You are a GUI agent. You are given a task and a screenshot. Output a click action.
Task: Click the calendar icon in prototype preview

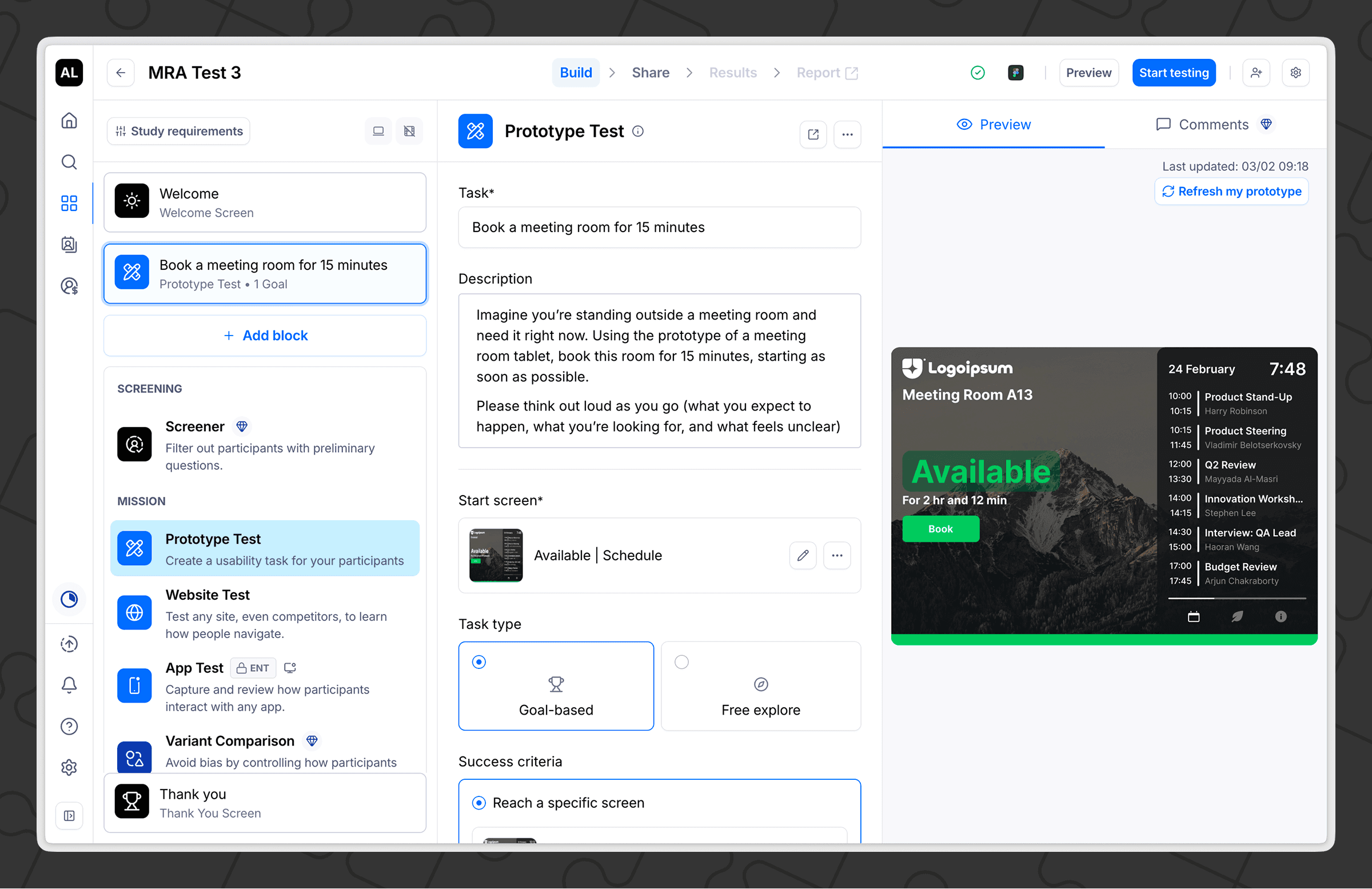(x=1194, y=617)
